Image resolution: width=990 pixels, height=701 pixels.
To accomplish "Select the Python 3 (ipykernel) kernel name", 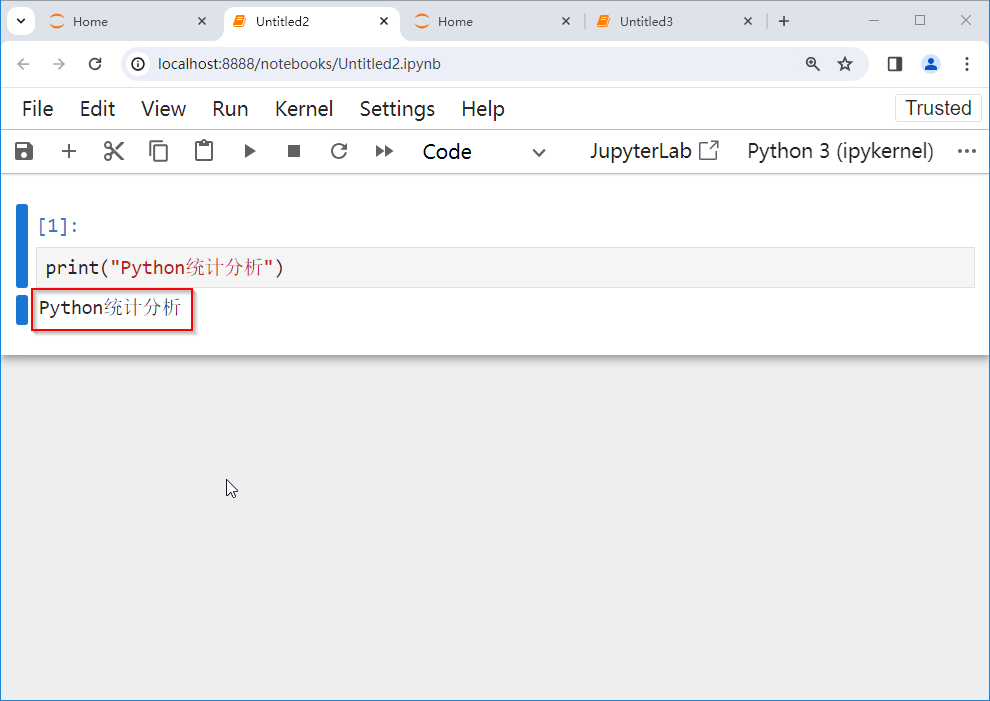I will coord(840,151).
